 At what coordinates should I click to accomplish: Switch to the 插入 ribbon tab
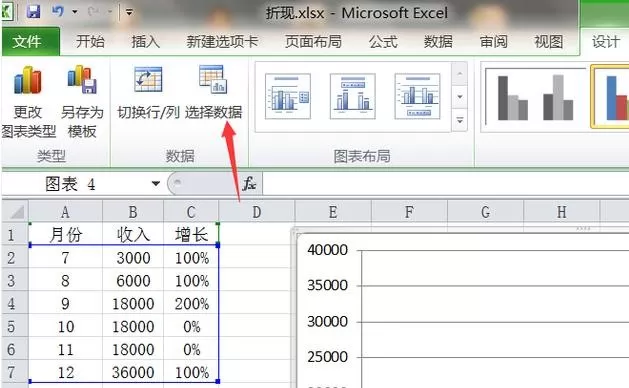[x=146, y=41]
